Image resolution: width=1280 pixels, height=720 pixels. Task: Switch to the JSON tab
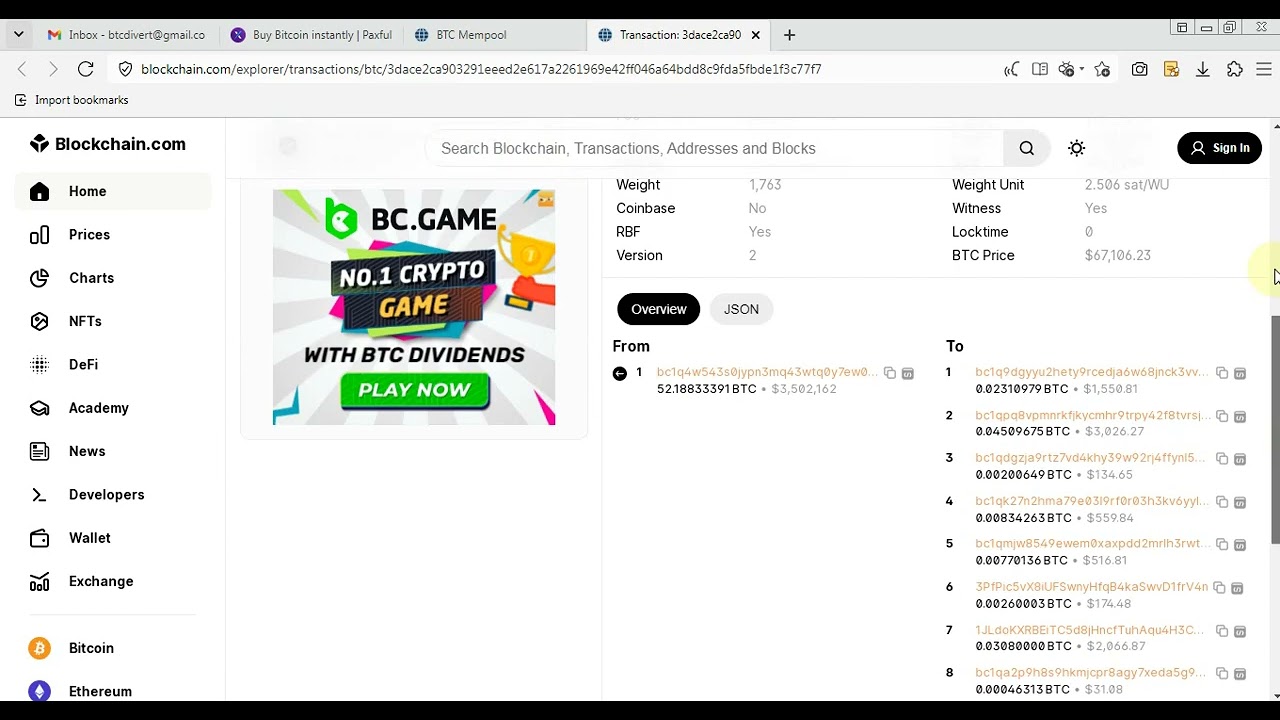click(x=741, y=309)
